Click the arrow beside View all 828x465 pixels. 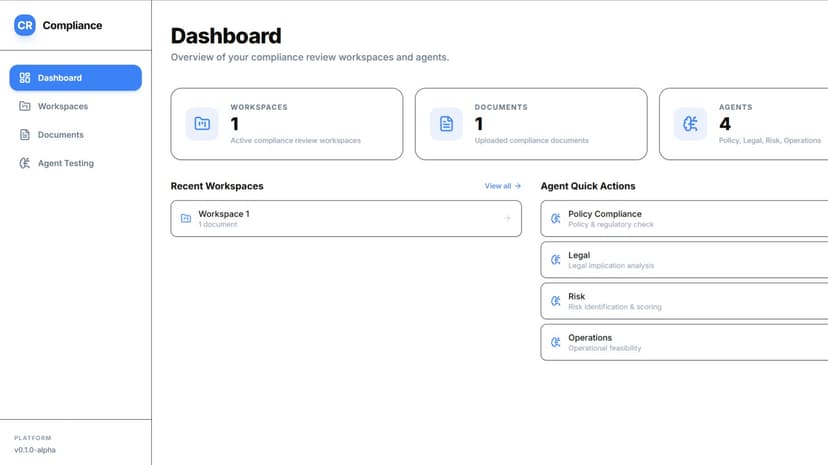pyautogui.click(x=518, y=186)
